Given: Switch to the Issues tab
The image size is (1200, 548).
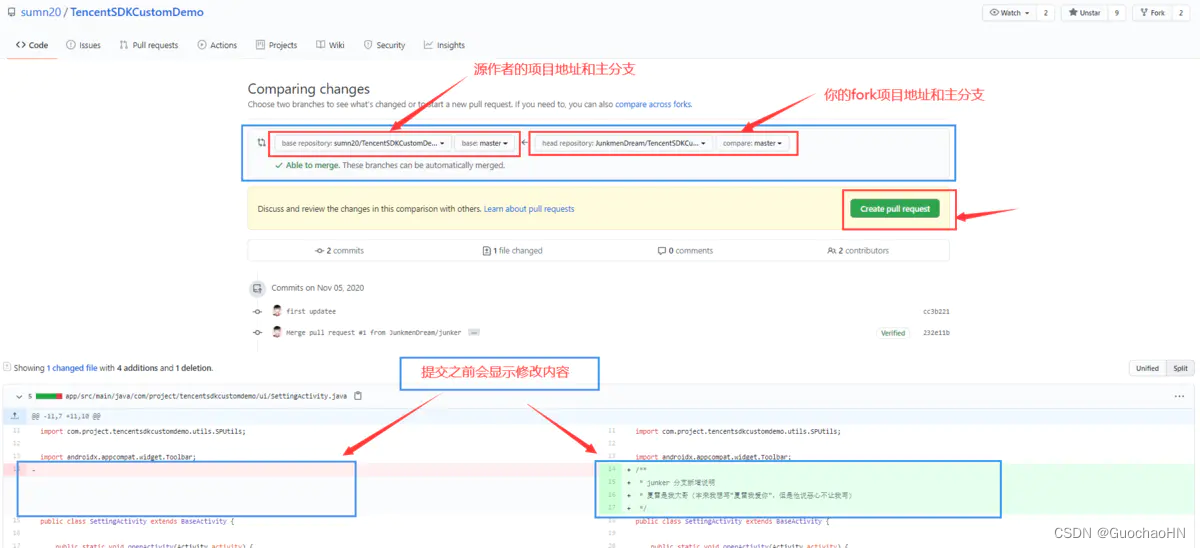Looking at the screenshot, I should click(x=83, y=45).
